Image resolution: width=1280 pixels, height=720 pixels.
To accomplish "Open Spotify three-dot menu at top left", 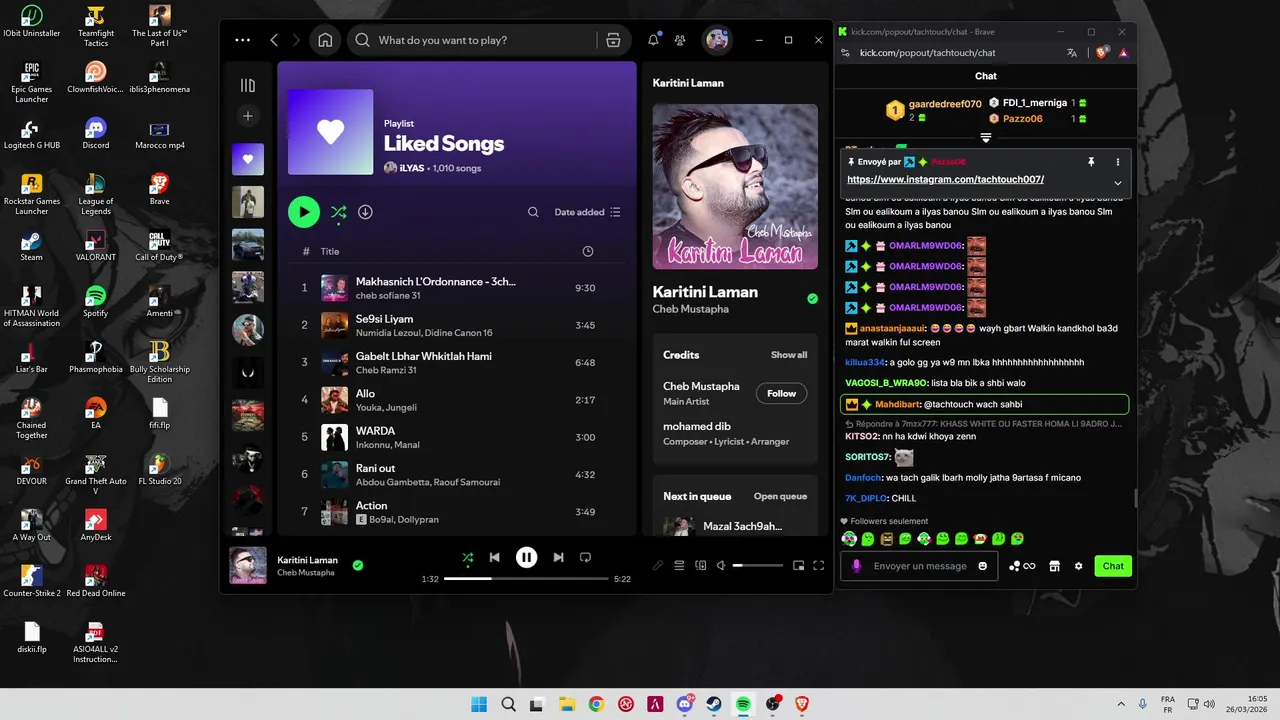I will (242, 40).
